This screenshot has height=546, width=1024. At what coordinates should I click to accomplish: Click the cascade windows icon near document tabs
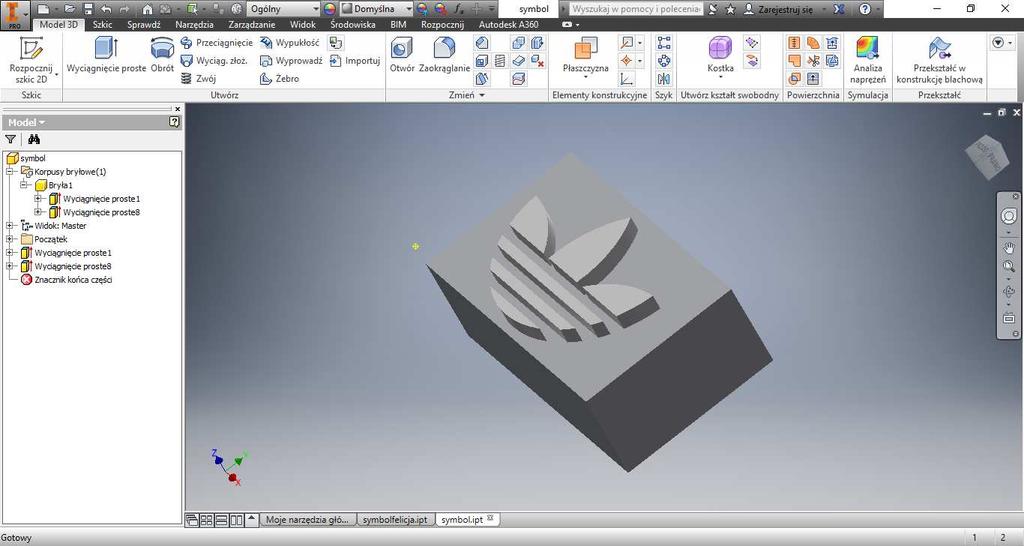click(191, 520)
